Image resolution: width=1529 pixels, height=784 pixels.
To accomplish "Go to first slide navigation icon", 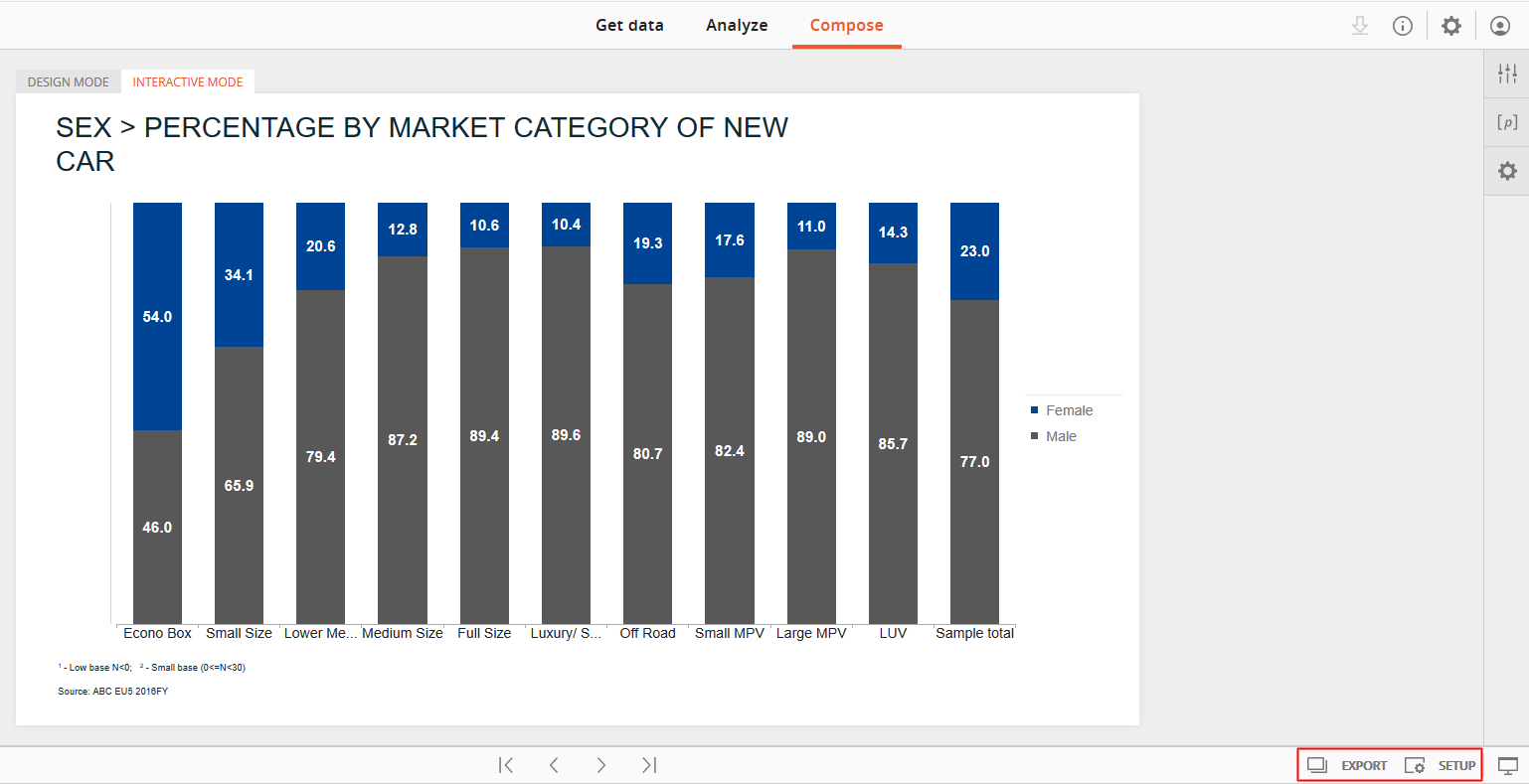I will (506, 765).
